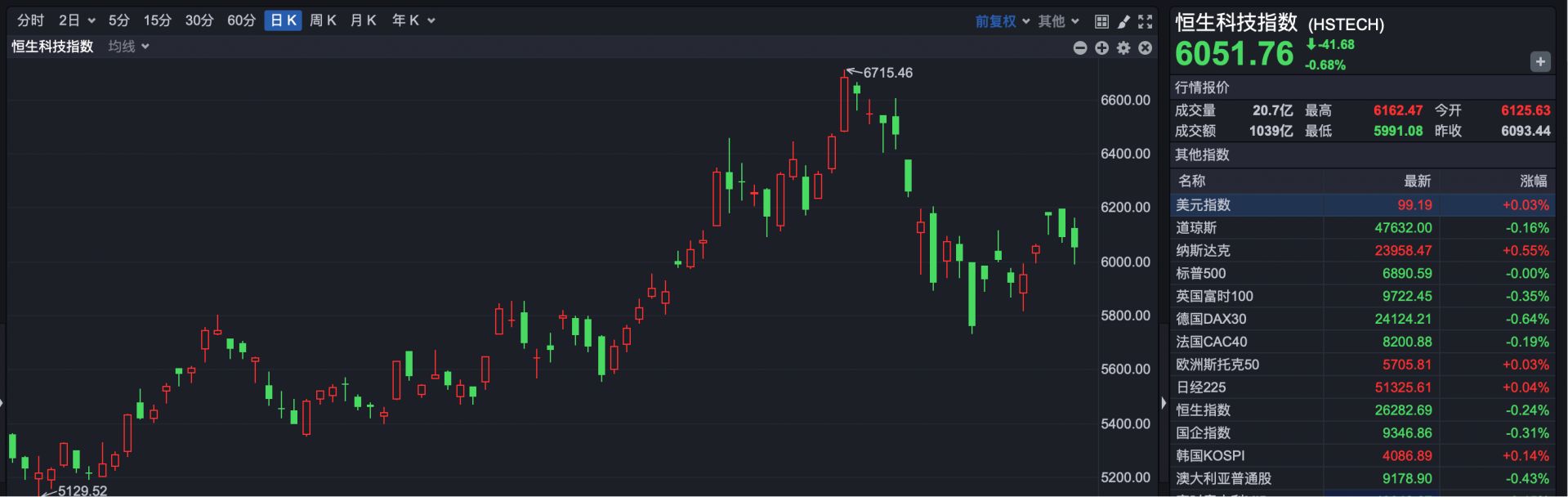
Task: Select the 周K period tab
Action: (x=323, y=20)
